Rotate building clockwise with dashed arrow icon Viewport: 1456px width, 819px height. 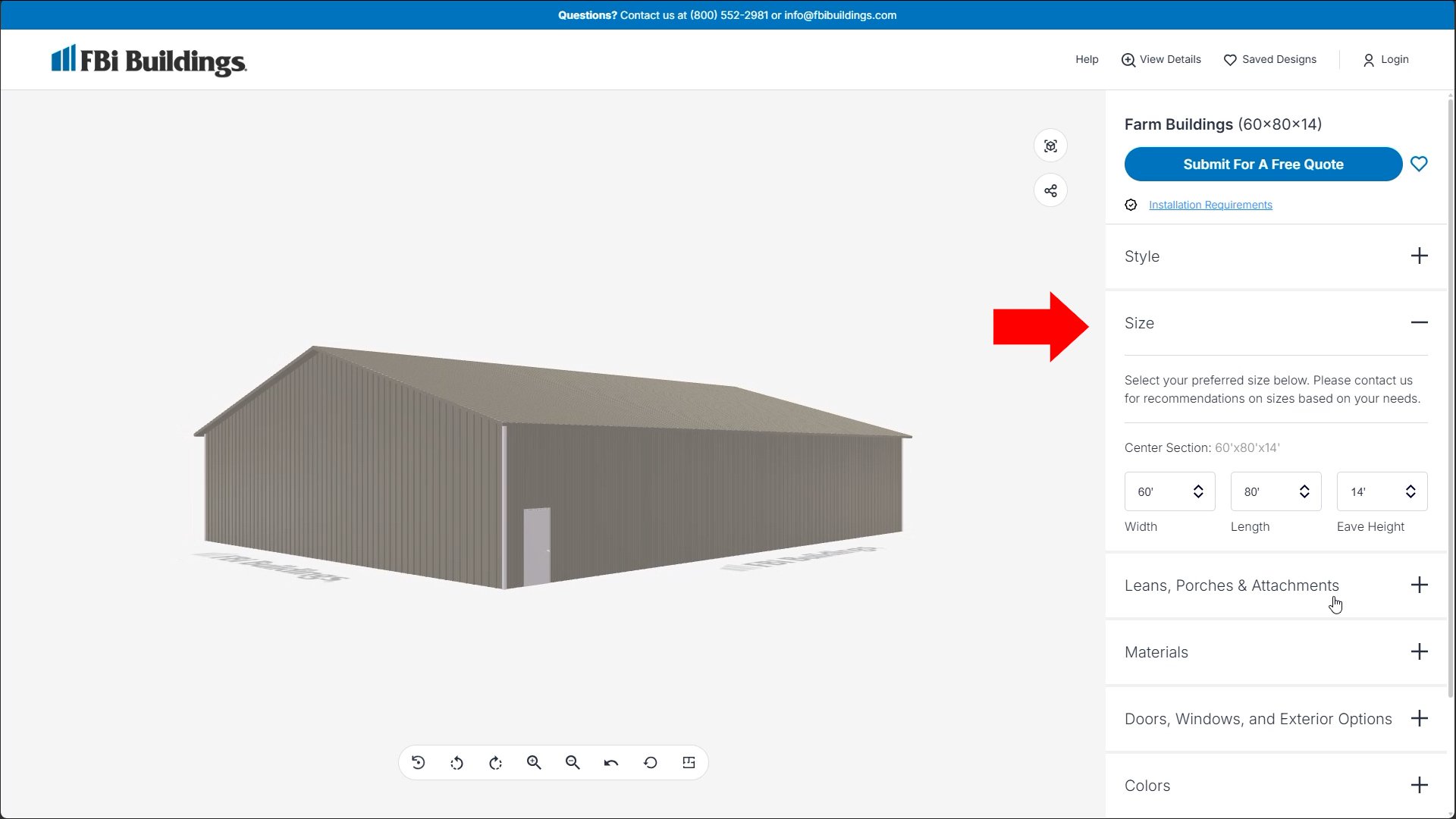(x=495, y=763)
